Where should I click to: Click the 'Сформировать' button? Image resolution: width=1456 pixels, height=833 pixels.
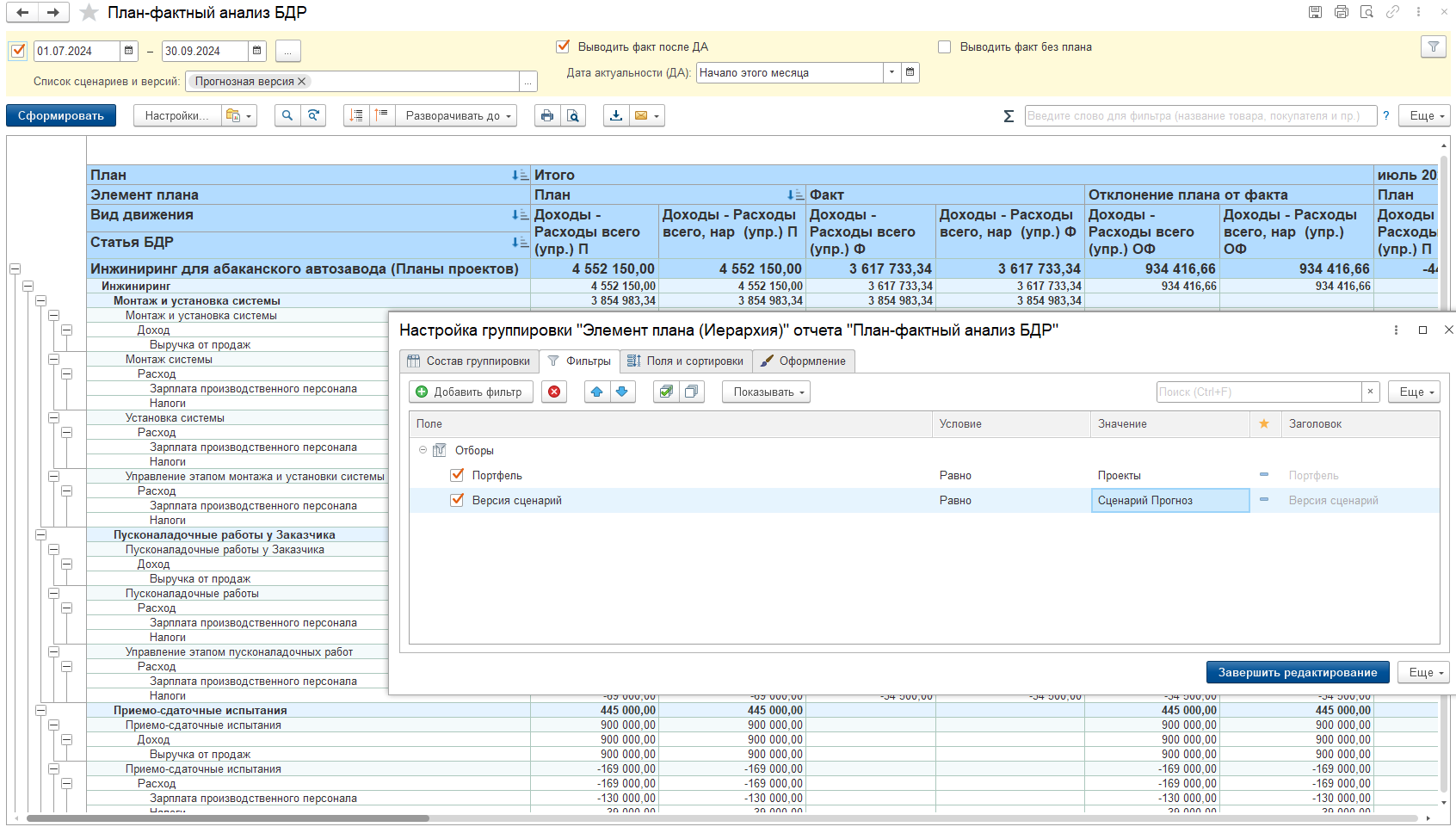61,116
